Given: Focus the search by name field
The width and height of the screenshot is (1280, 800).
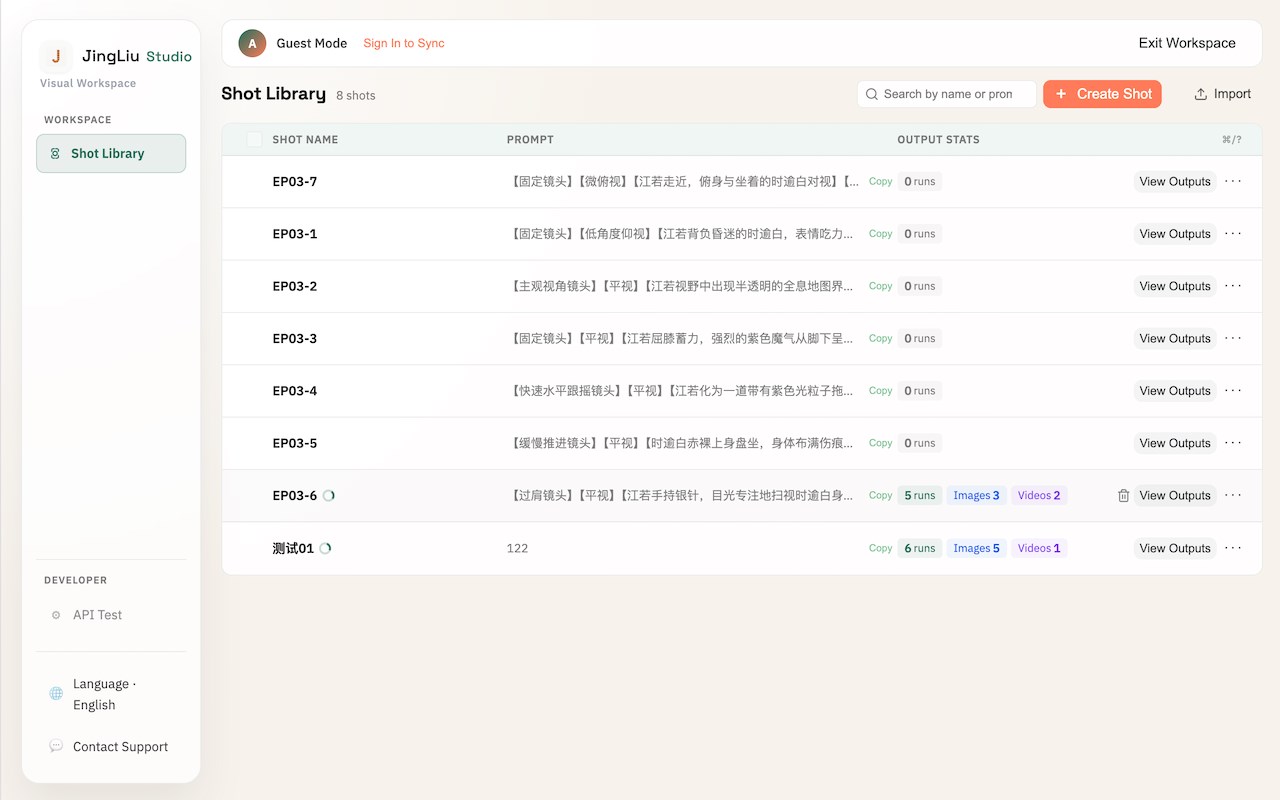Looking at the screenshot, I should tap(946, 94).
